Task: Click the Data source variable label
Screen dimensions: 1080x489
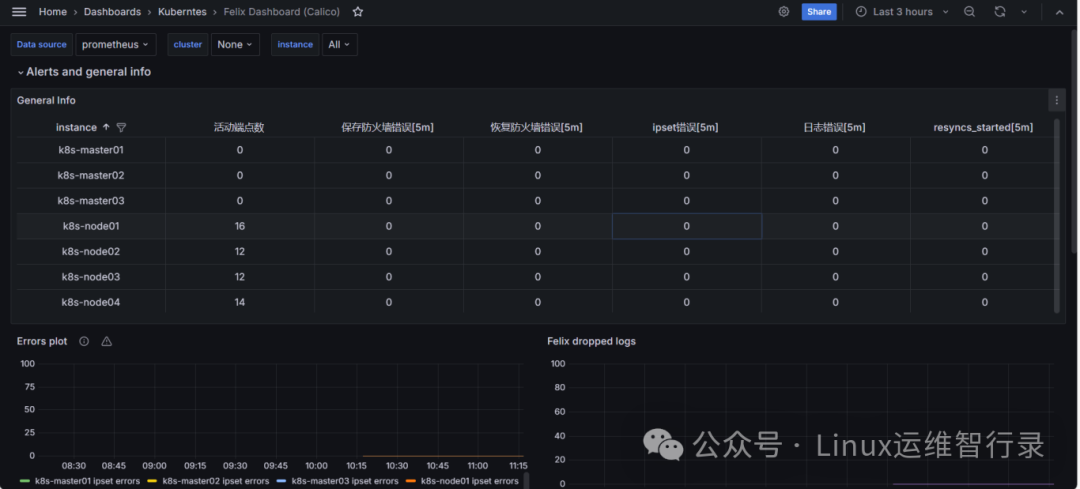Action: pyautogui.click(x=41, y=44)
